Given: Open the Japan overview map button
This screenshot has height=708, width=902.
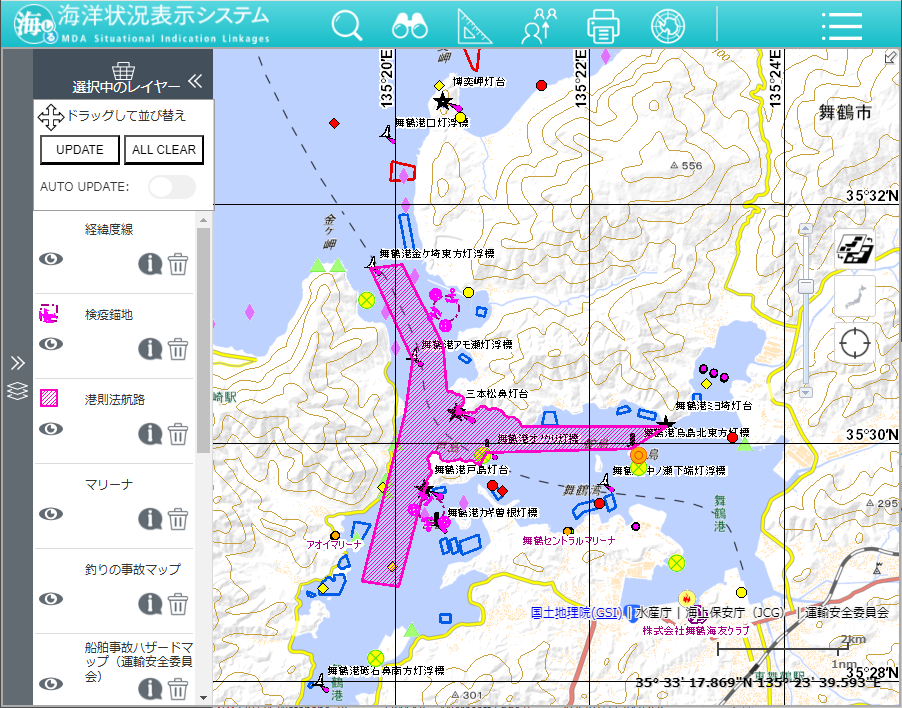Looking at the screenshot, I should click(x=855, y=296).
